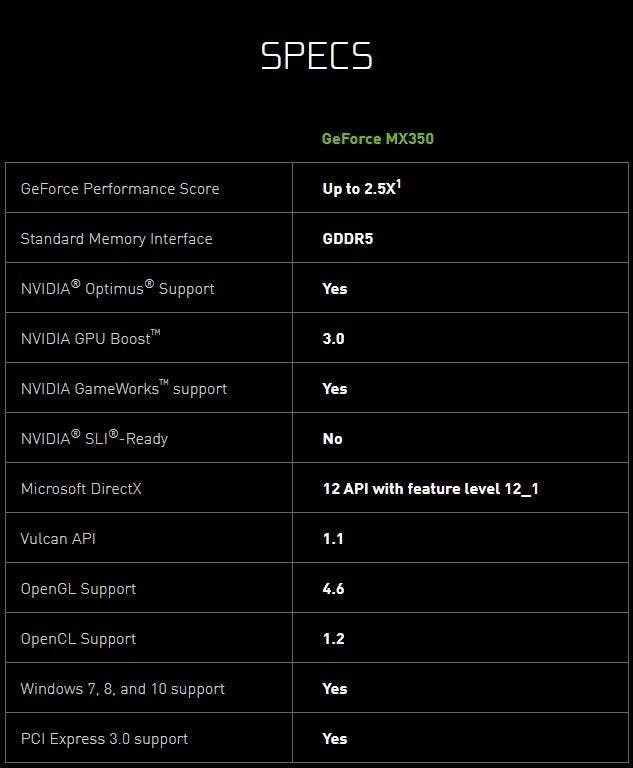Screen dimensions: 633x768
Task: Click the SPECS heading
Action: (x=316, y=55)
